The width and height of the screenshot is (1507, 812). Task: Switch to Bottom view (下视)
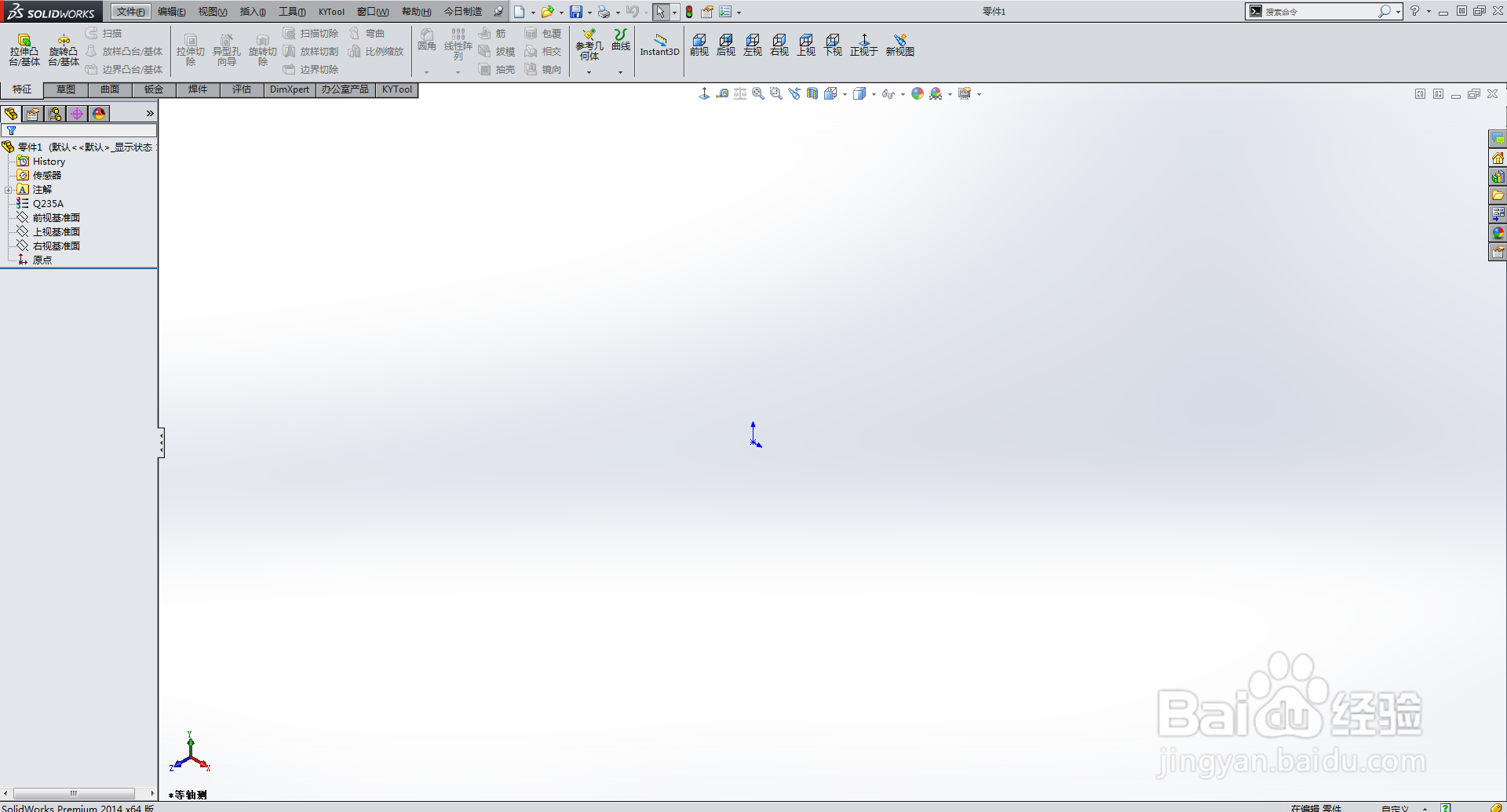coord(833,45)
